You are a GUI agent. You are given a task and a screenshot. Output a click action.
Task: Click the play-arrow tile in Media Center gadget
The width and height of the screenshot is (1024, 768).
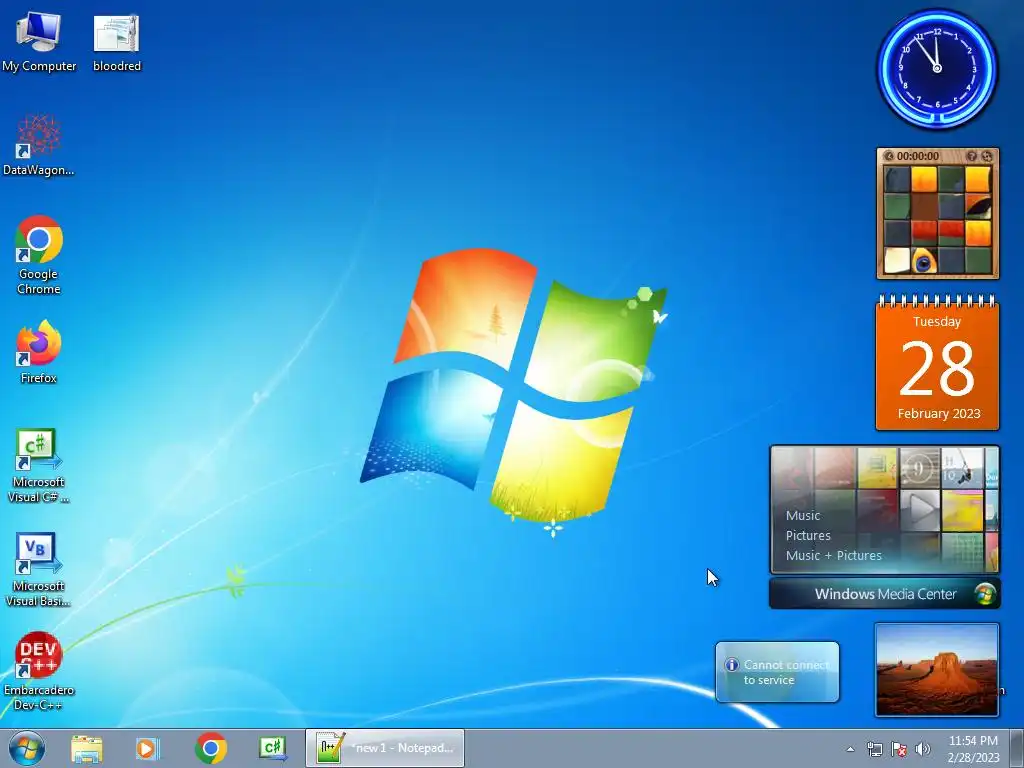tap(920, 510)
